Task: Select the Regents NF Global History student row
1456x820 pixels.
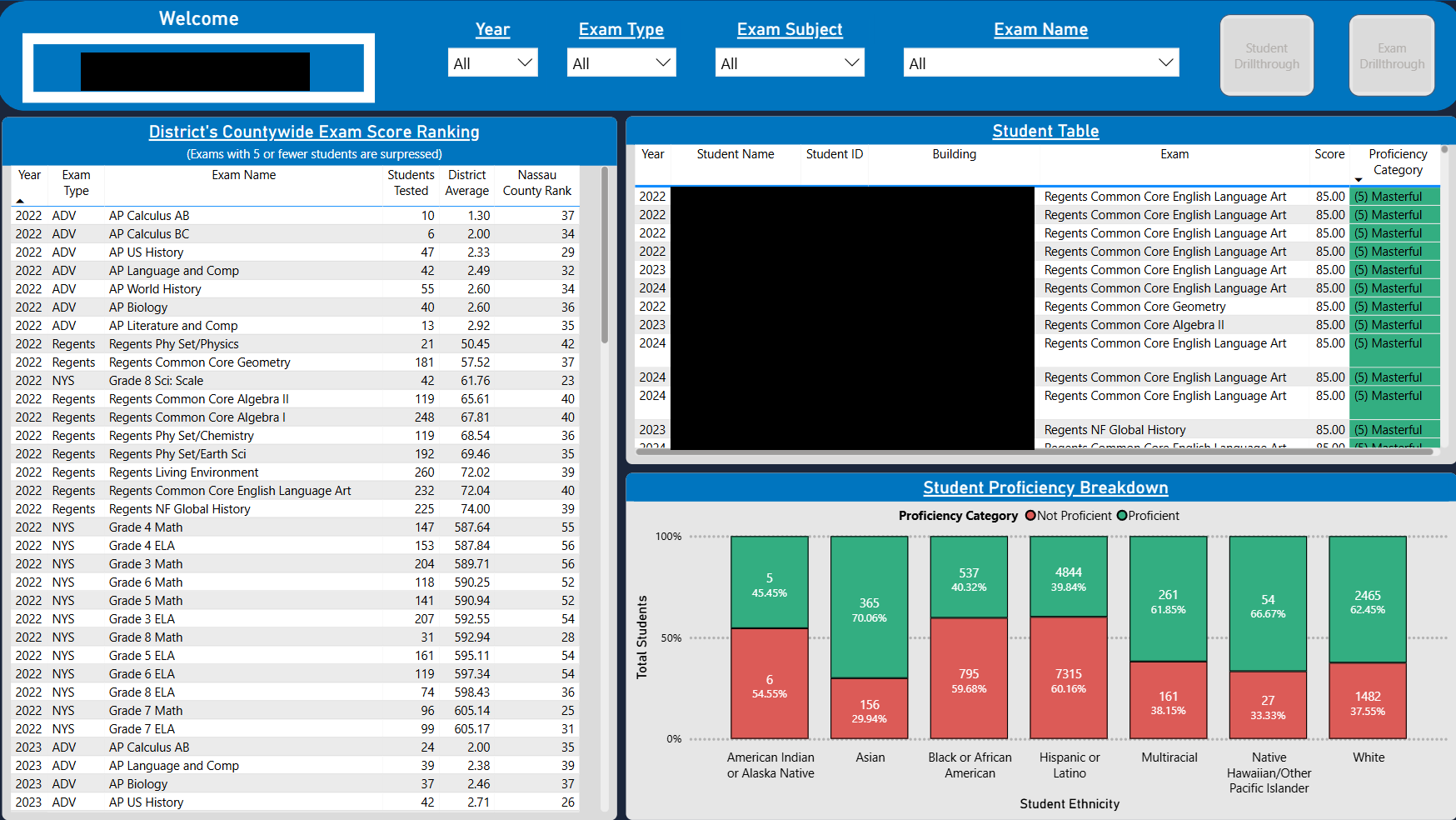Action: 1037,430
